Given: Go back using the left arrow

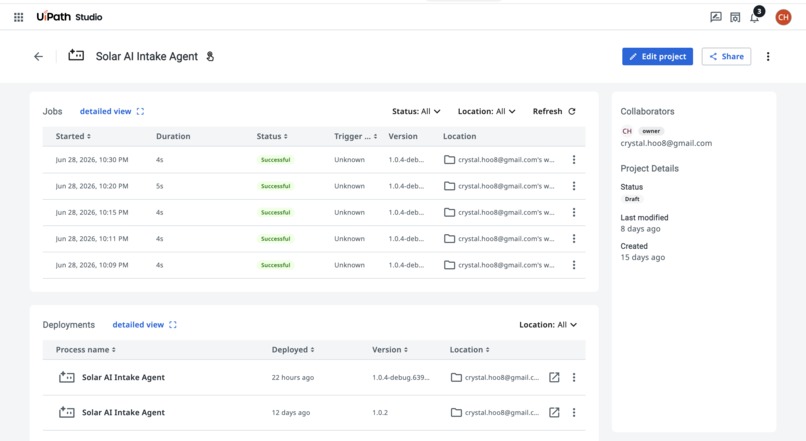Looking at the screenshot, I should click(x=39, y=57).
